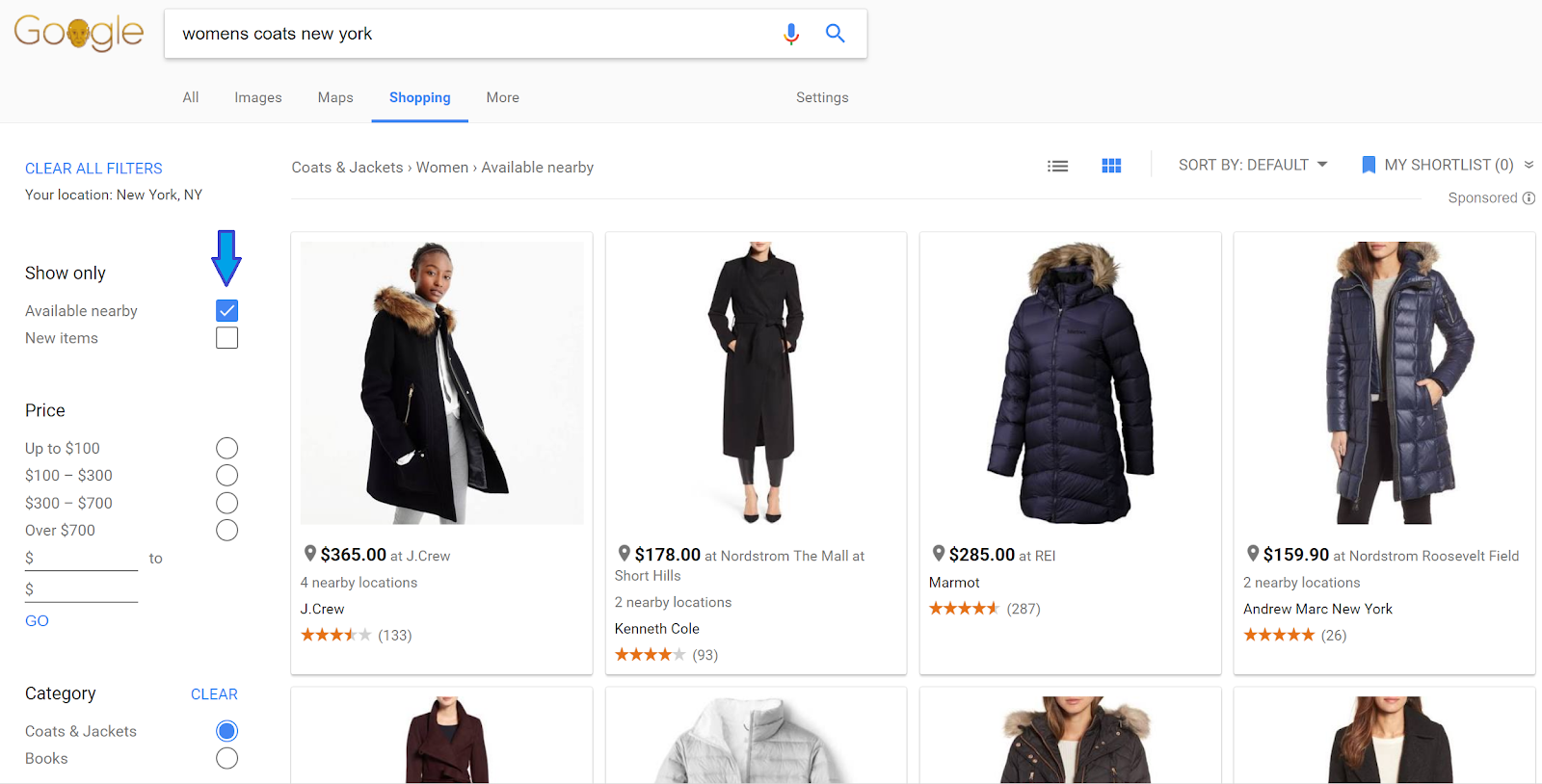Click the Google logo
1542x784 pixels.
pos(79,33)
